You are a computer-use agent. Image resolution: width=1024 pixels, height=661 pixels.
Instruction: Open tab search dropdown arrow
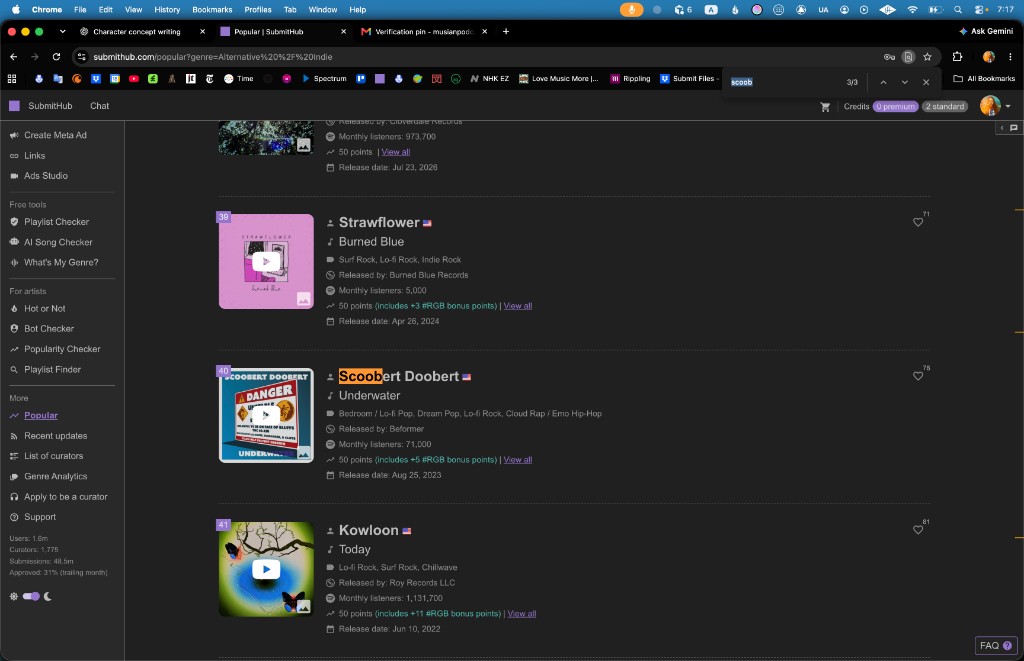[62, 31]
